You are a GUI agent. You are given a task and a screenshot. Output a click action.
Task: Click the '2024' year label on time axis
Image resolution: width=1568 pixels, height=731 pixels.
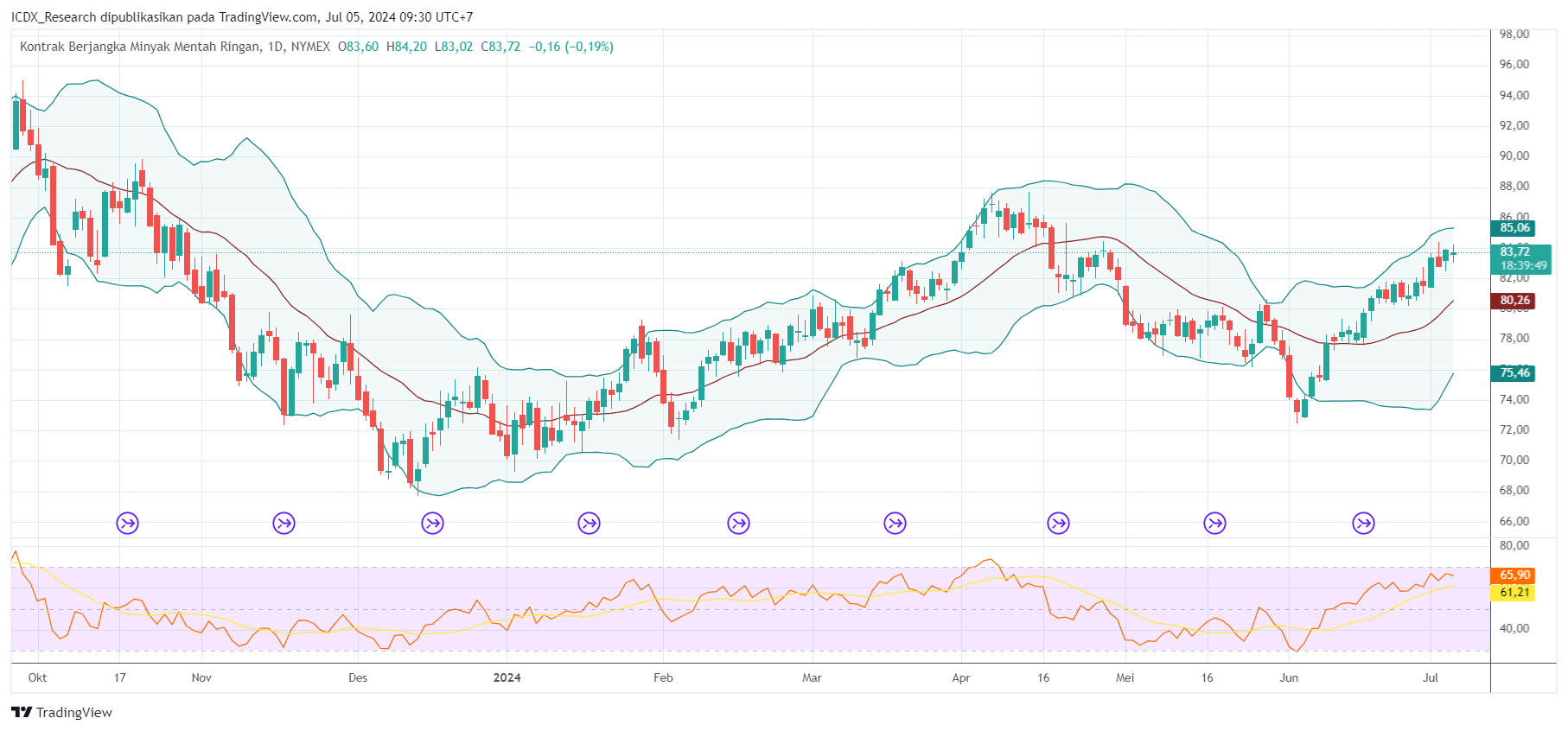click(x=507, y=677)
